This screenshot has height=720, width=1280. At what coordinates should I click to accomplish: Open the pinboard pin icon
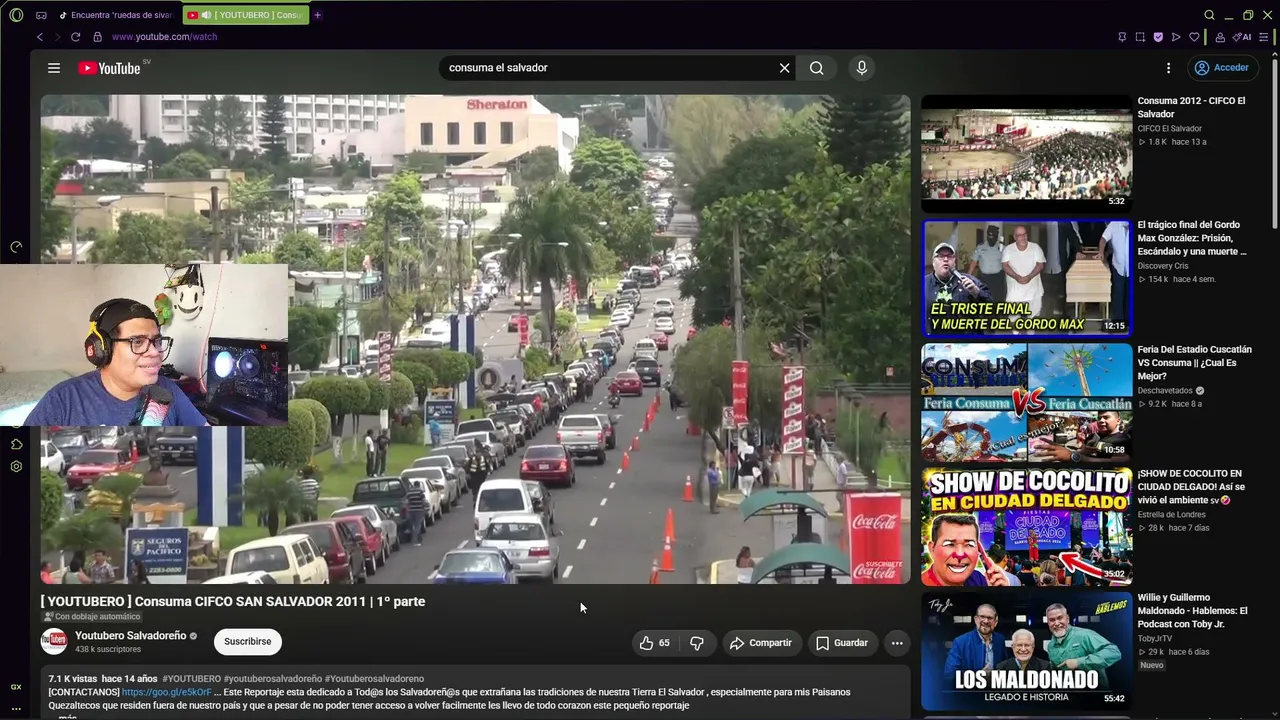coord(1122,37)
